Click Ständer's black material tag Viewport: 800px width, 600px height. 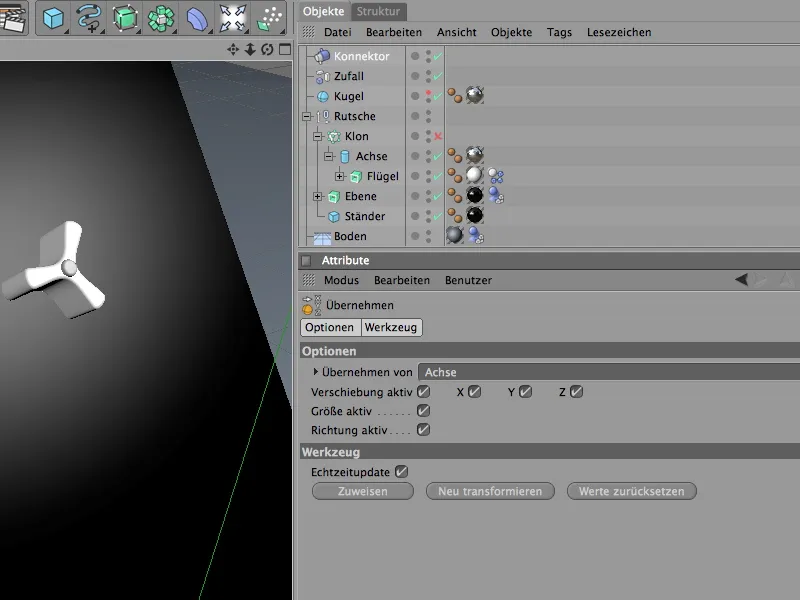[x=474, y=215]
